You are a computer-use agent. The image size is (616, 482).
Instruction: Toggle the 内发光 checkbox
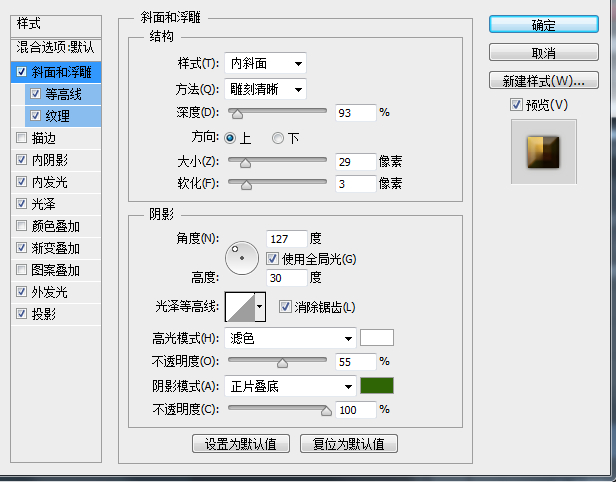coord(21,181)
